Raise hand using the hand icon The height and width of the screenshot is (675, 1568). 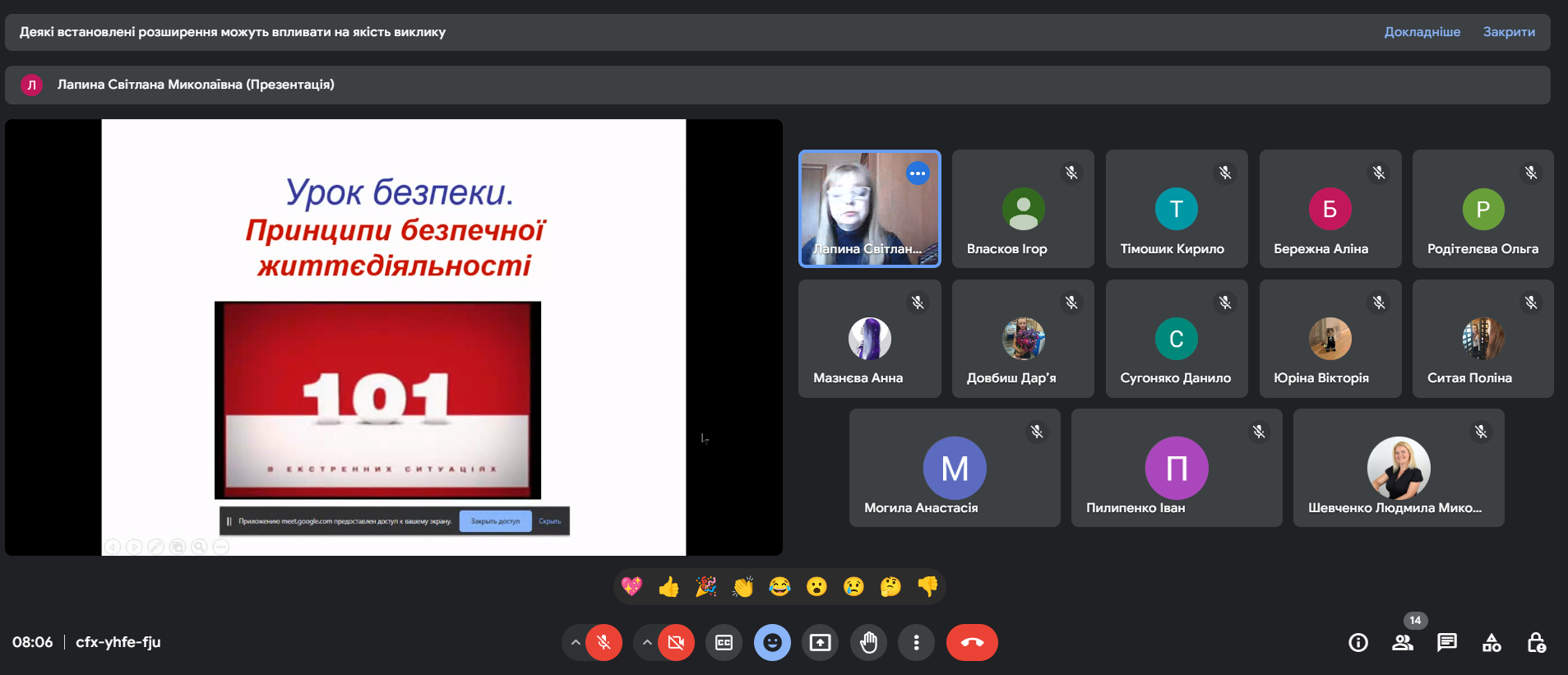868,643
